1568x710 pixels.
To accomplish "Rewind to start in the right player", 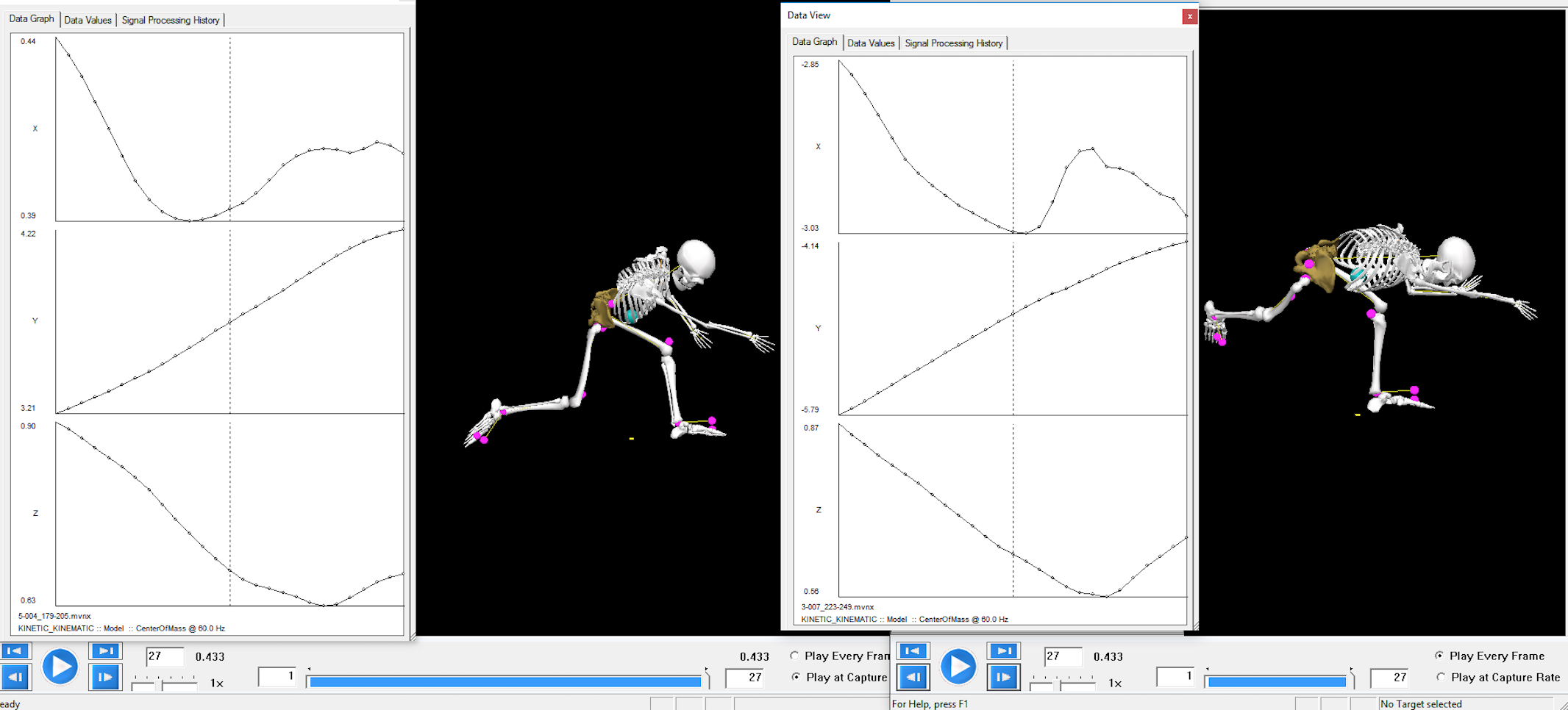I will 913,650.
